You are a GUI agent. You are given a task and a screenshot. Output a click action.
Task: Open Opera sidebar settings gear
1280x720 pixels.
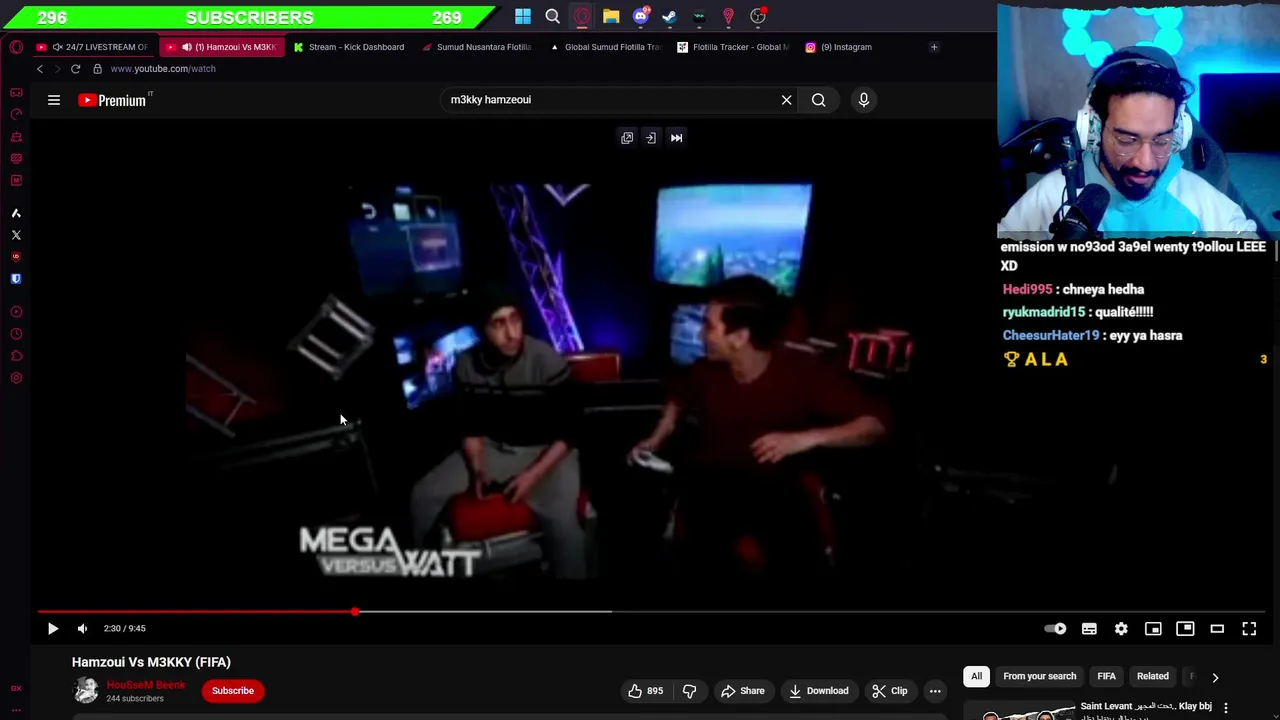(16, 378)
